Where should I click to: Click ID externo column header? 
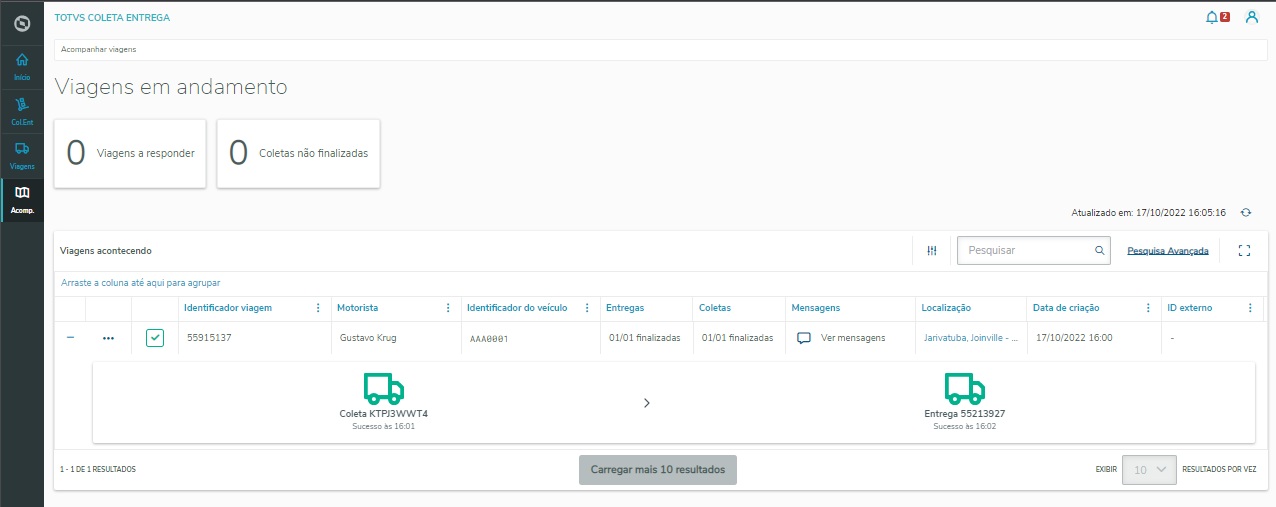(x=1189, y=308)
